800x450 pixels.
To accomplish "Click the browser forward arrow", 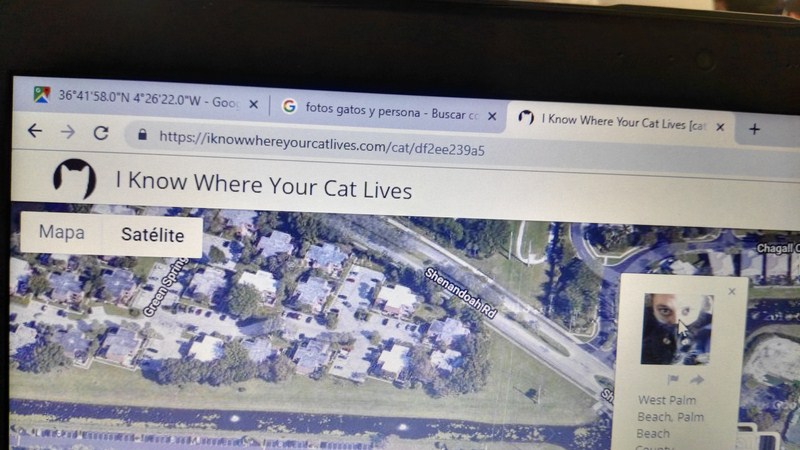I will [68, 132].
